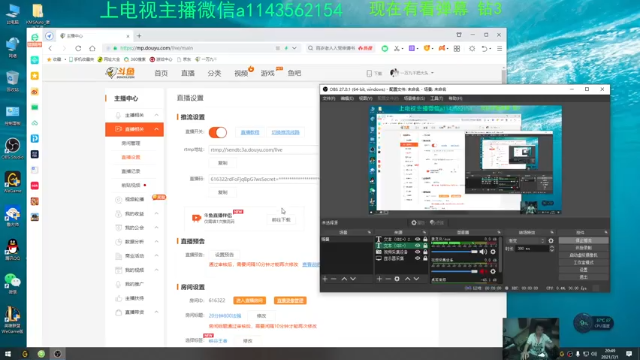640x360 pixels.
Task: Open source 属性 button above the scenes dock
Action: pyautogui.click(x=418, y=223)
